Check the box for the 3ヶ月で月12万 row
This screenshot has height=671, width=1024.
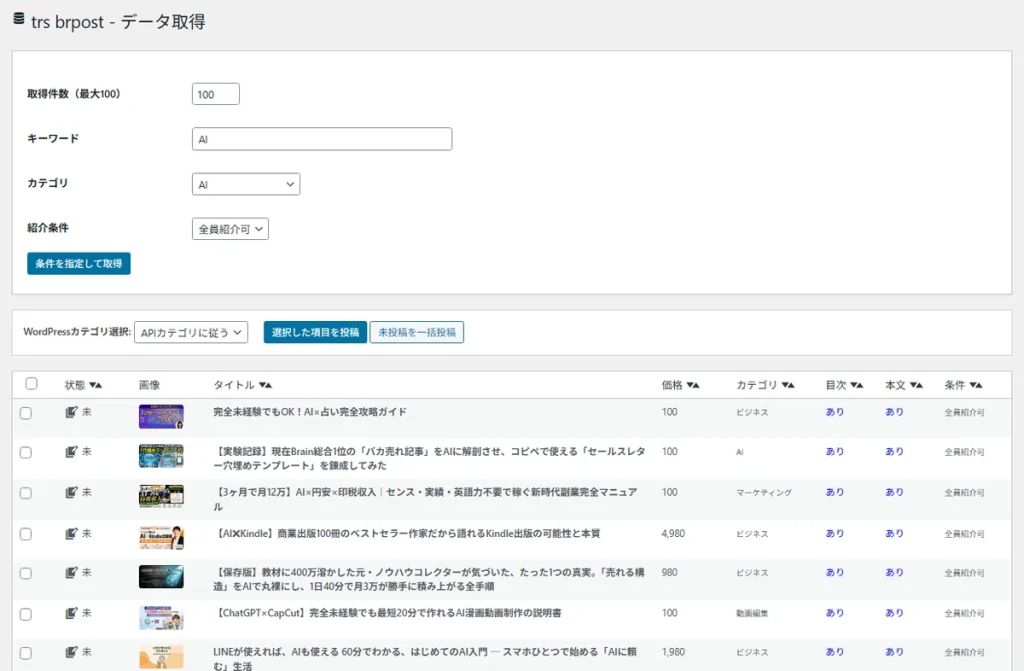[x=25, y=493]
